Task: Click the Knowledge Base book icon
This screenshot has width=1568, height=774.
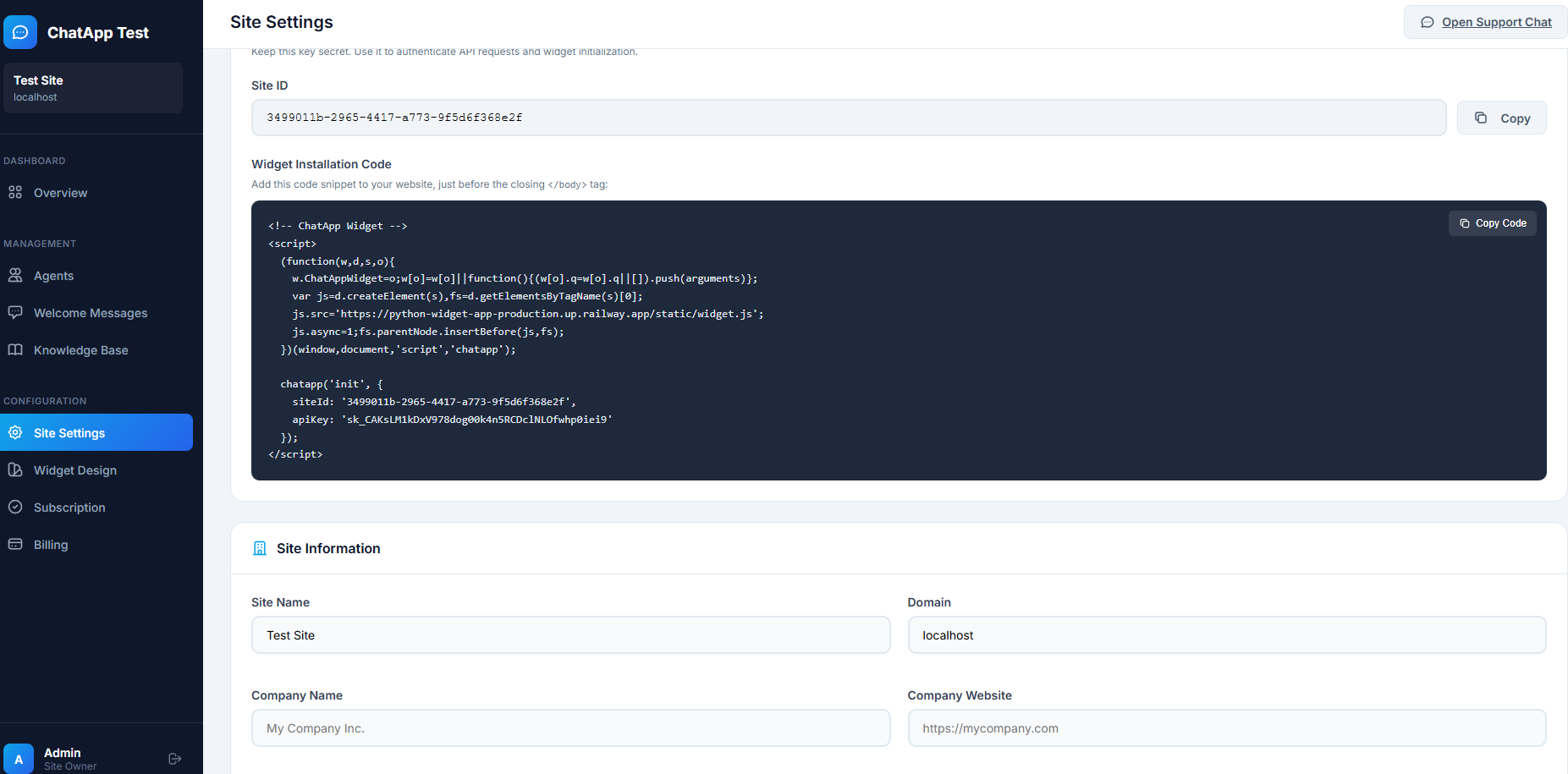Action: [16, 349]
